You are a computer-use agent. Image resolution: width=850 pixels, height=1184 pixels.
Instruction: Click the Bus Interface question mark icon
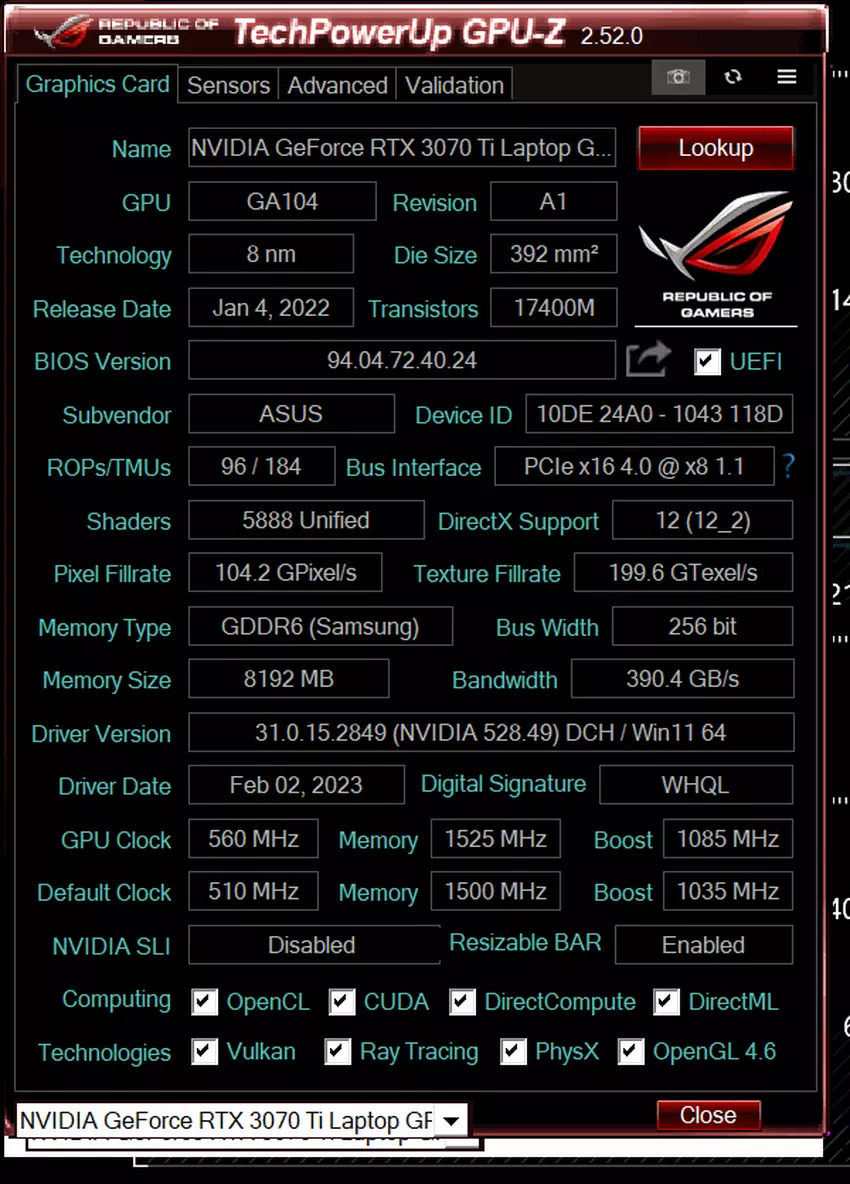coord(789,466)
